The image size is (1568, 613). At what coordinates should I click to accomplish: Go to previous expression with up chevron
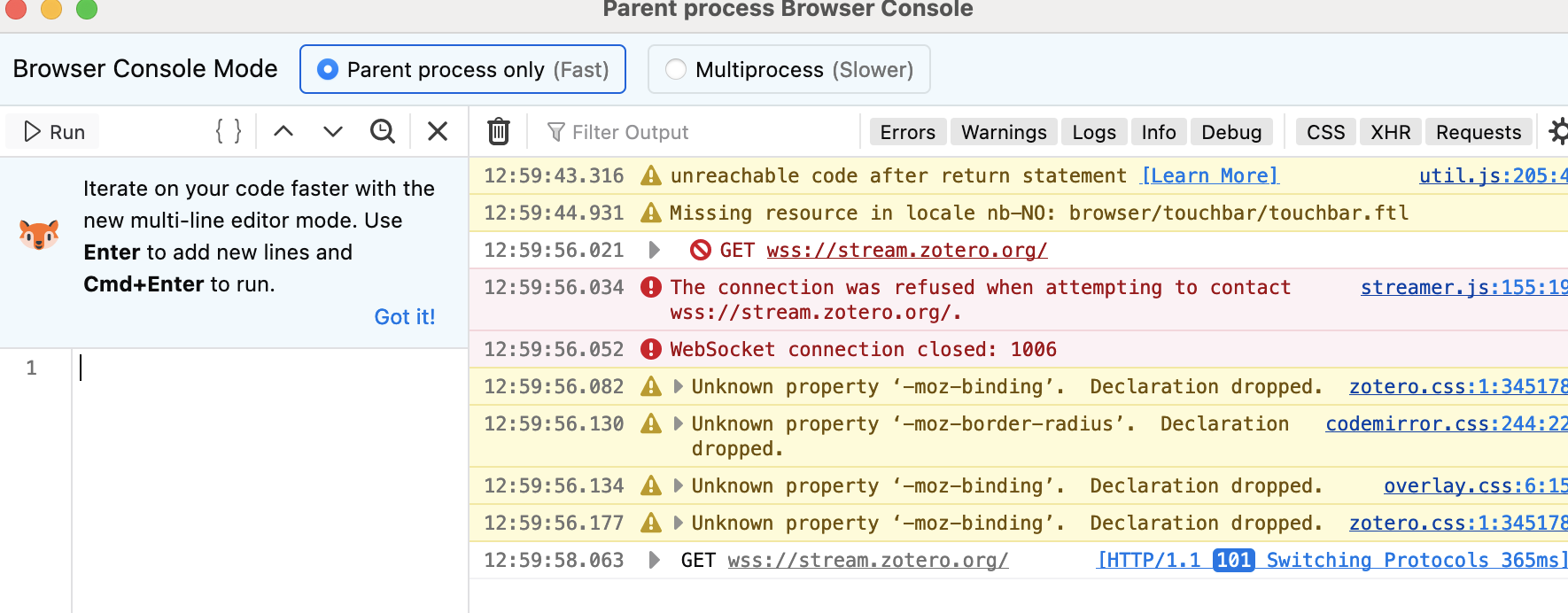(x=283, y=132)
